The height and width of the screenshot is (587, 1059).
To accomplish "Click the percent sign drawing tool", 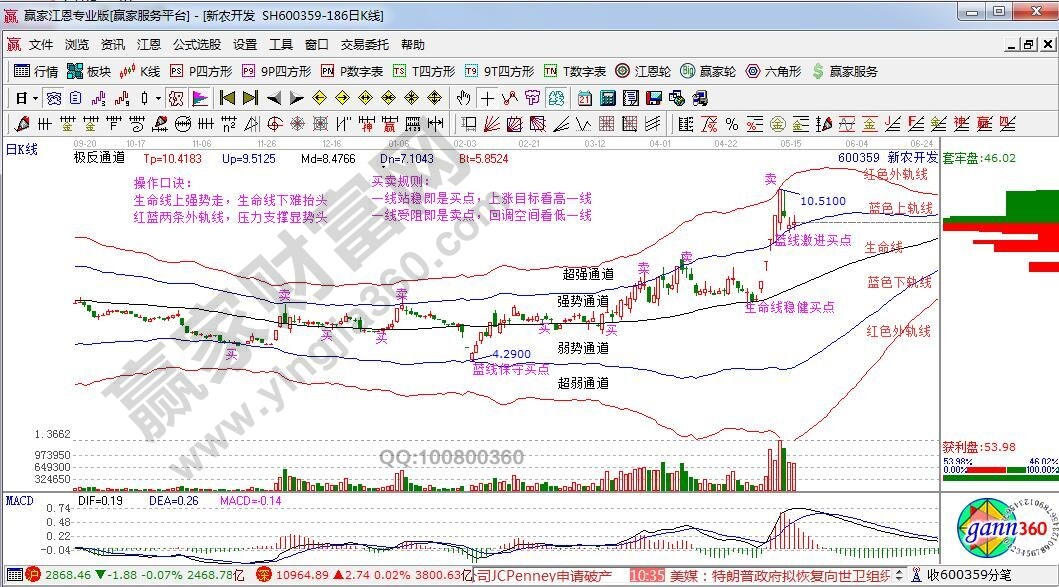I will [732, 124].
